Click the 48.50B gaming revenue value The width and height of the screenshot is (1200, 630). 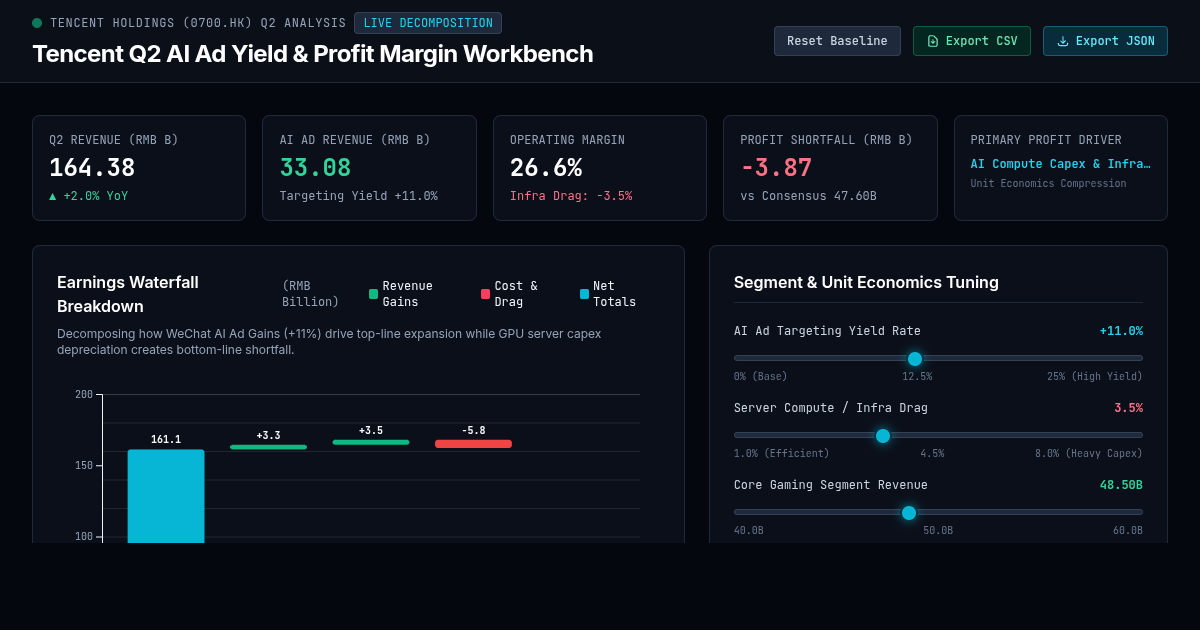click(x=1121, y=485)
